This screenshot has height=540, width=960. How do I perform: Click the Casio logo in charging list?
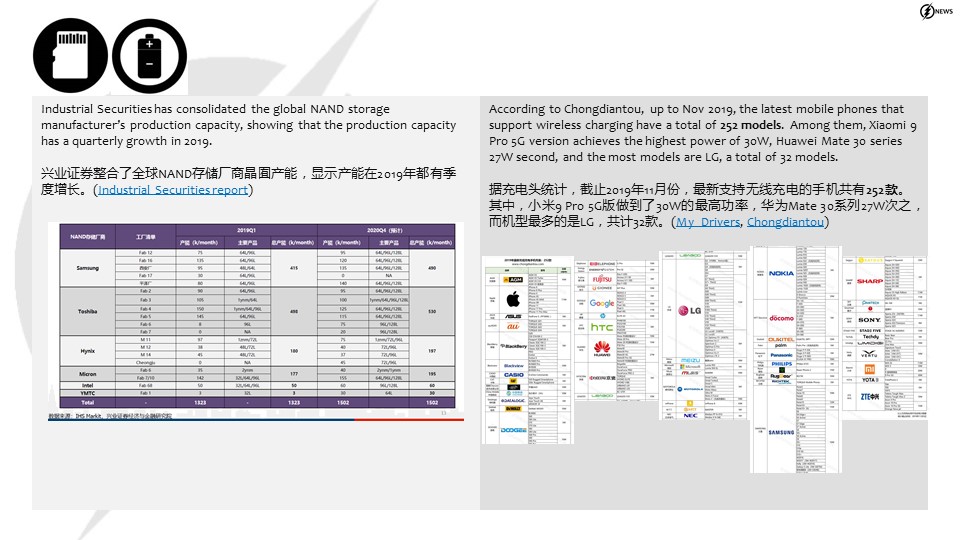click(514, 375)
